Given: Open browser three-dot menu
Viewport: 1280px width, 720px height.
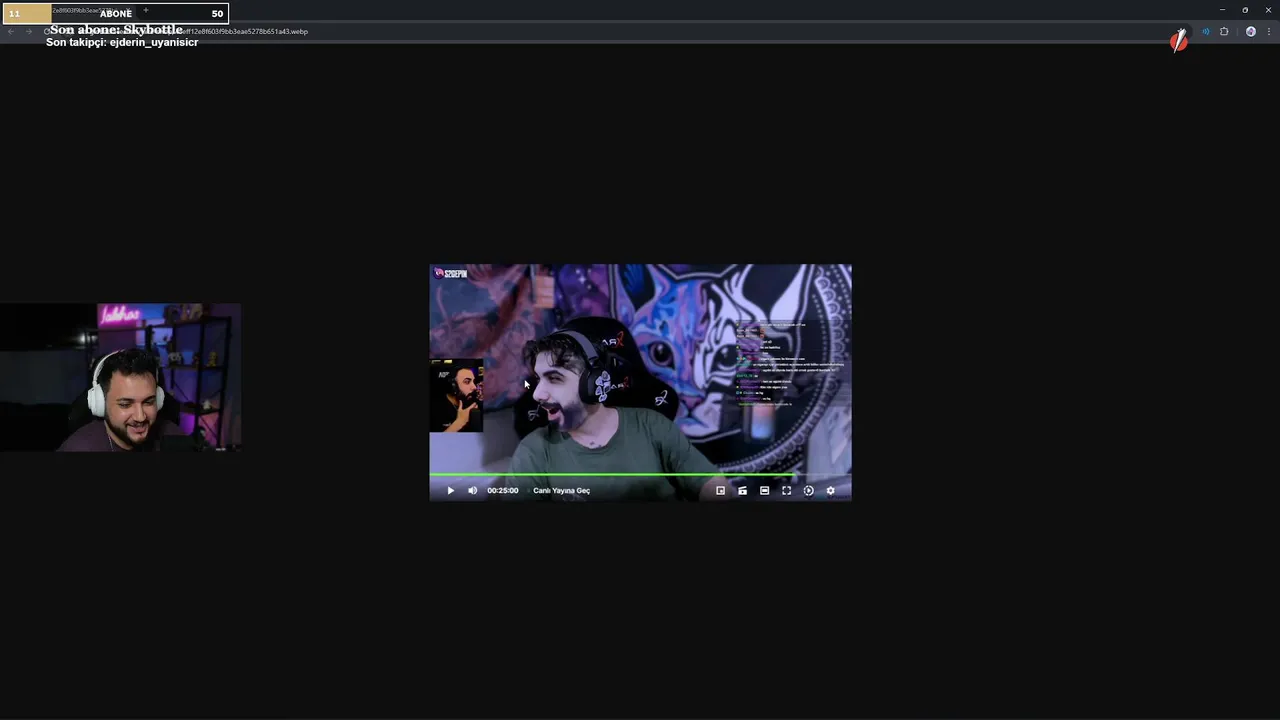Looking at the screenshot, I should (1268, 32).
